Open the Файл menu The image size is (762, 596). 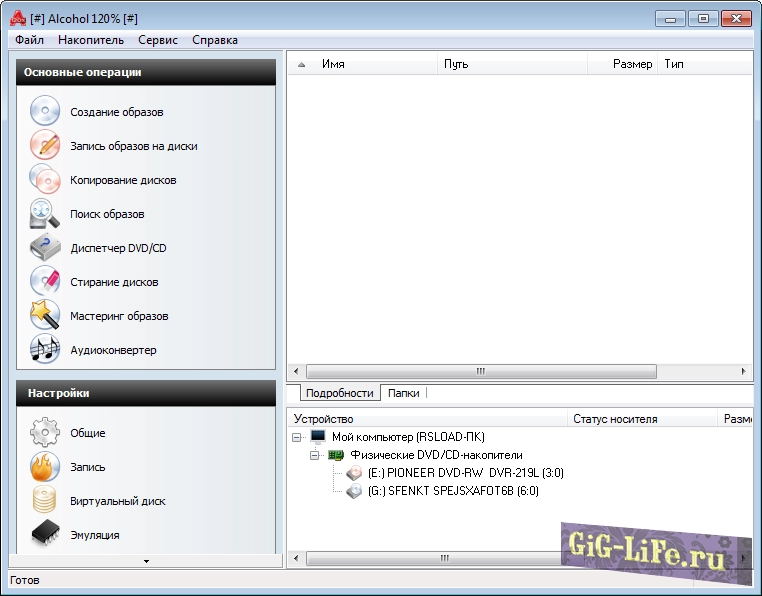tap(30, 40)
